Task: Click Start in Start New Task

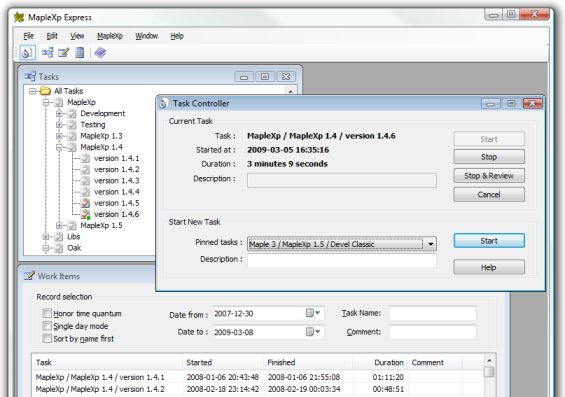Action: pyautogui.click(x=489, y=241)
